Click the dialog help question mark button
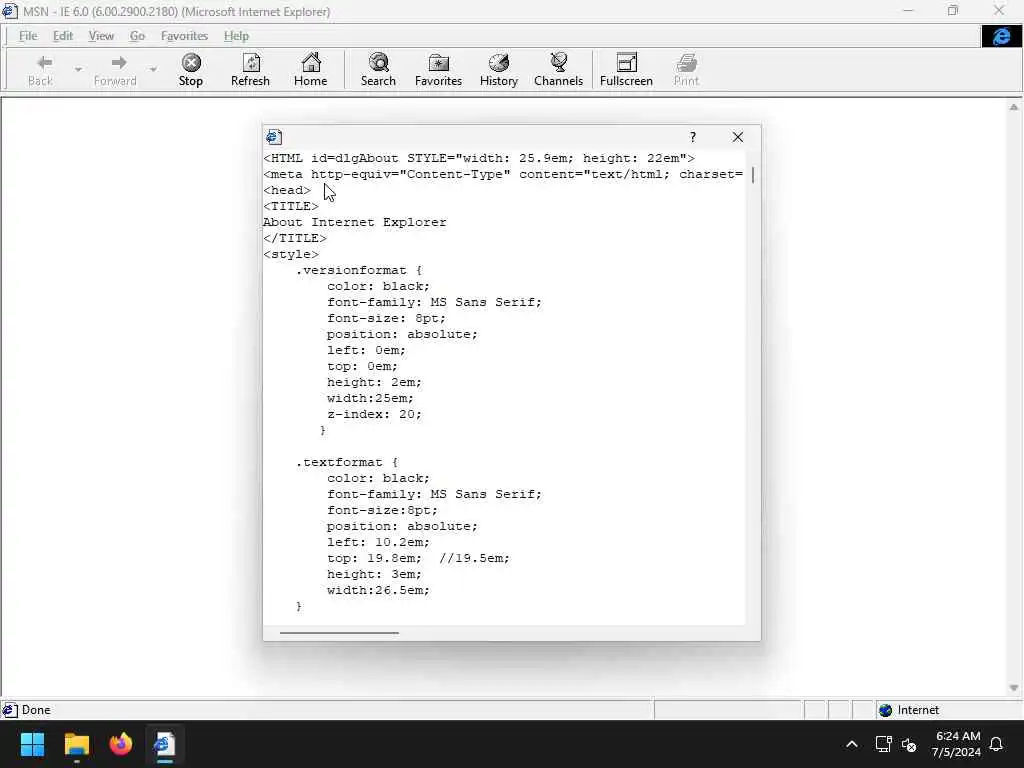Viewport: 1024px width, 768px height. click(x=693, y=137)
